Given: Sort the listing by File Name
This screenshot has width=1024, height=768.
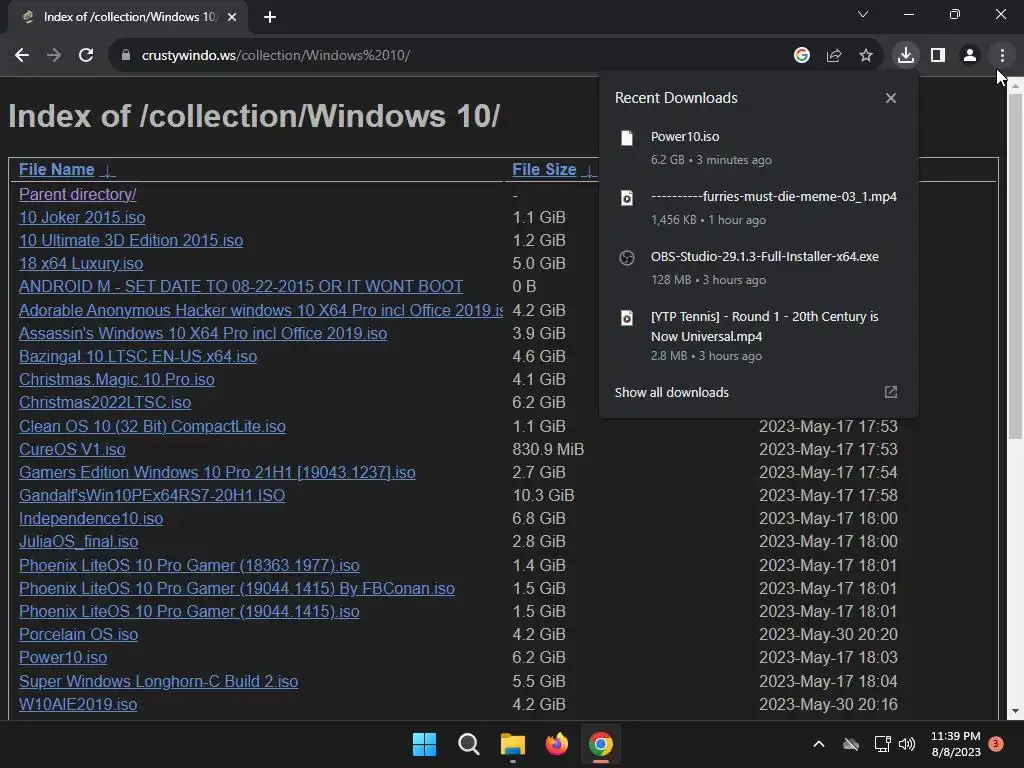Looking at the screenshot, I should (x=57, y=170).
